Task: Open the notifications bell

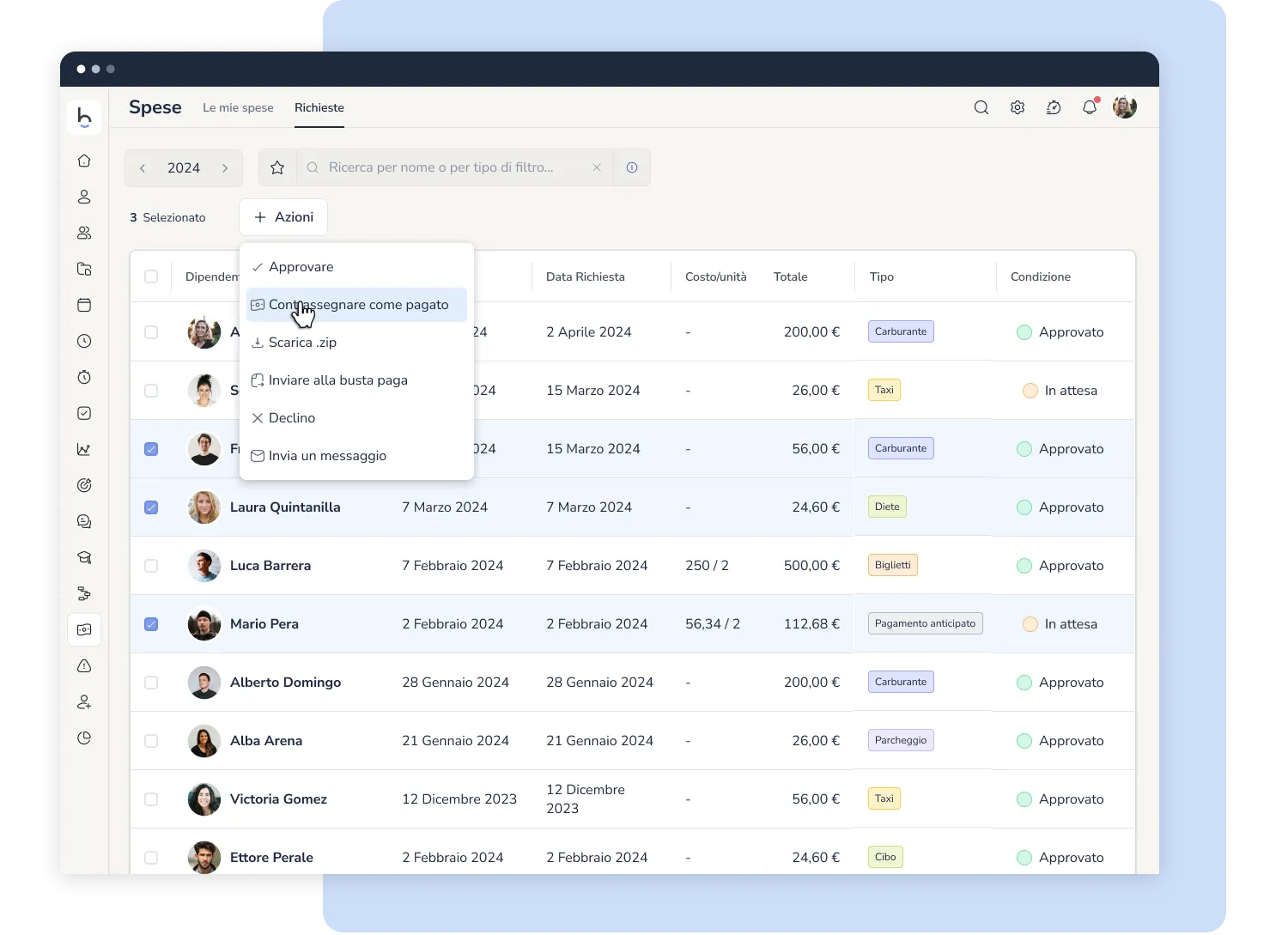Action: [1090, 107]
